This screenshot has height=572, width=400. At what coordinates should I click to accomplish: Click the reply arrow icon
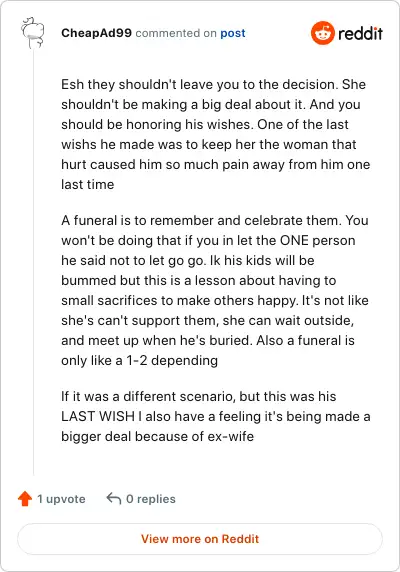(x=114, y=498)
